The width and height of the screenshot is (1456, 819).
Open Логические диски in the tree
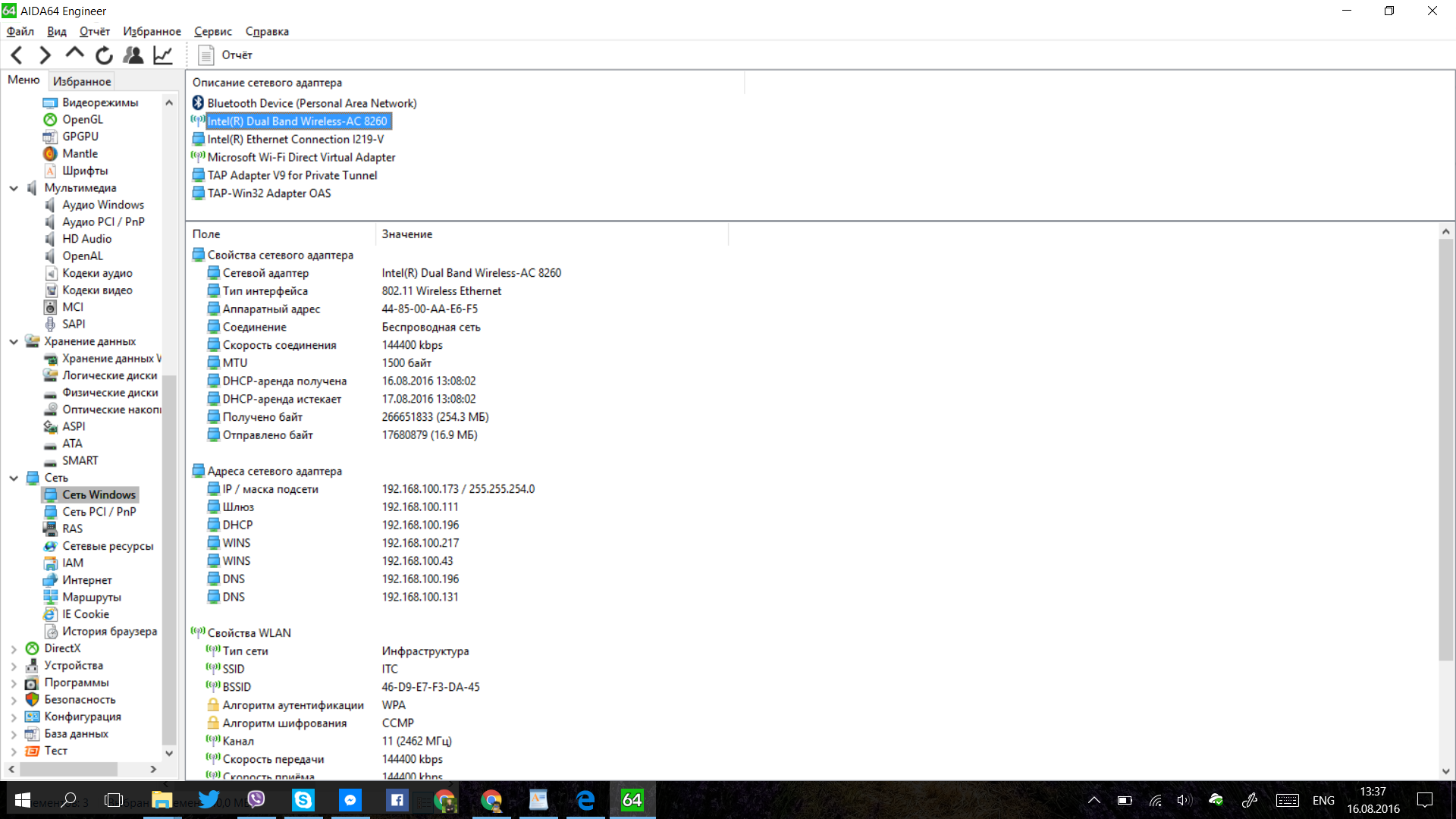pos(109,375)
